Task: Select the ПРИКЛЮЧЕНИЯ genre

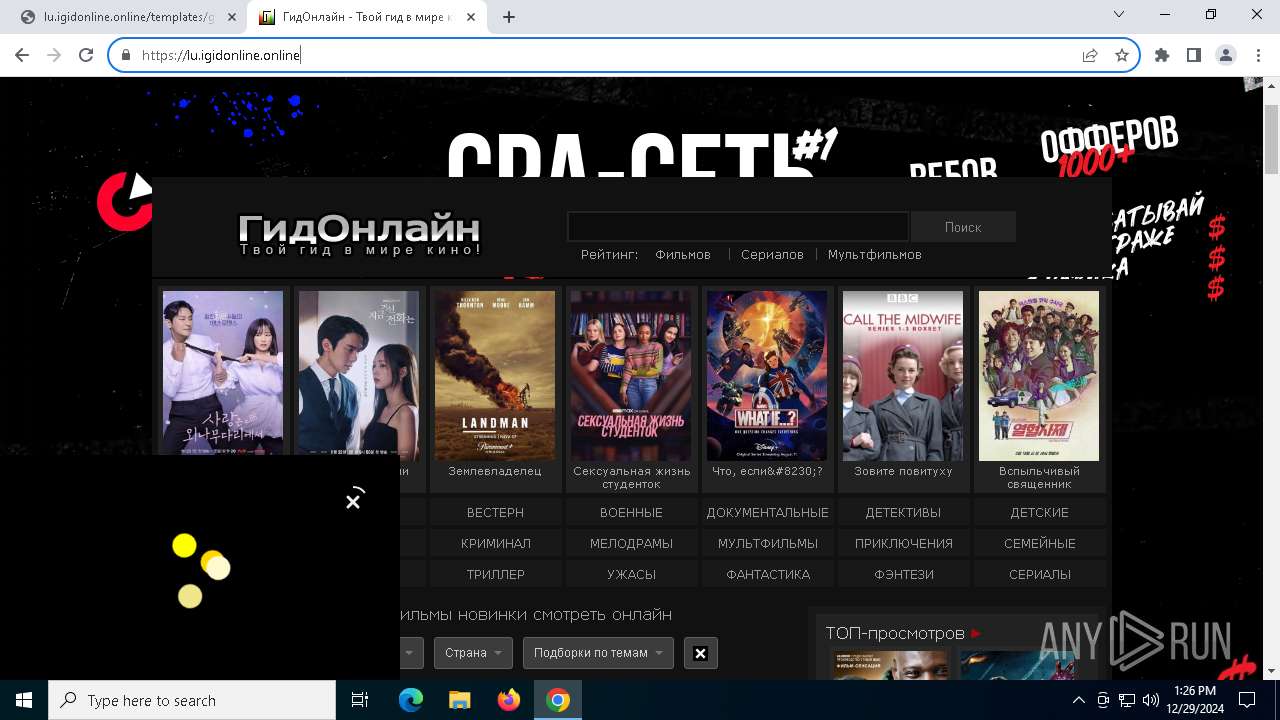Action: (x=903, y=543)
